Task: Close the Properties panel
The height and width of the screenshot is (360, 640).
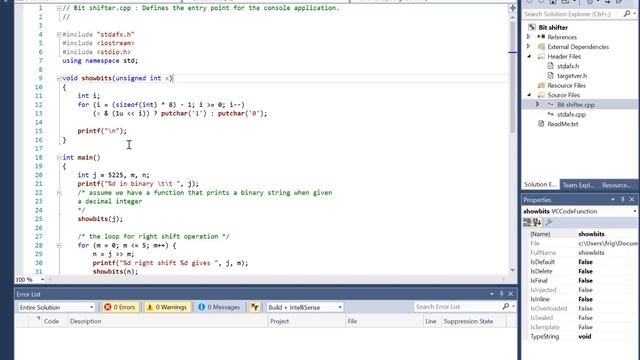Action: (x=632, y=200)
